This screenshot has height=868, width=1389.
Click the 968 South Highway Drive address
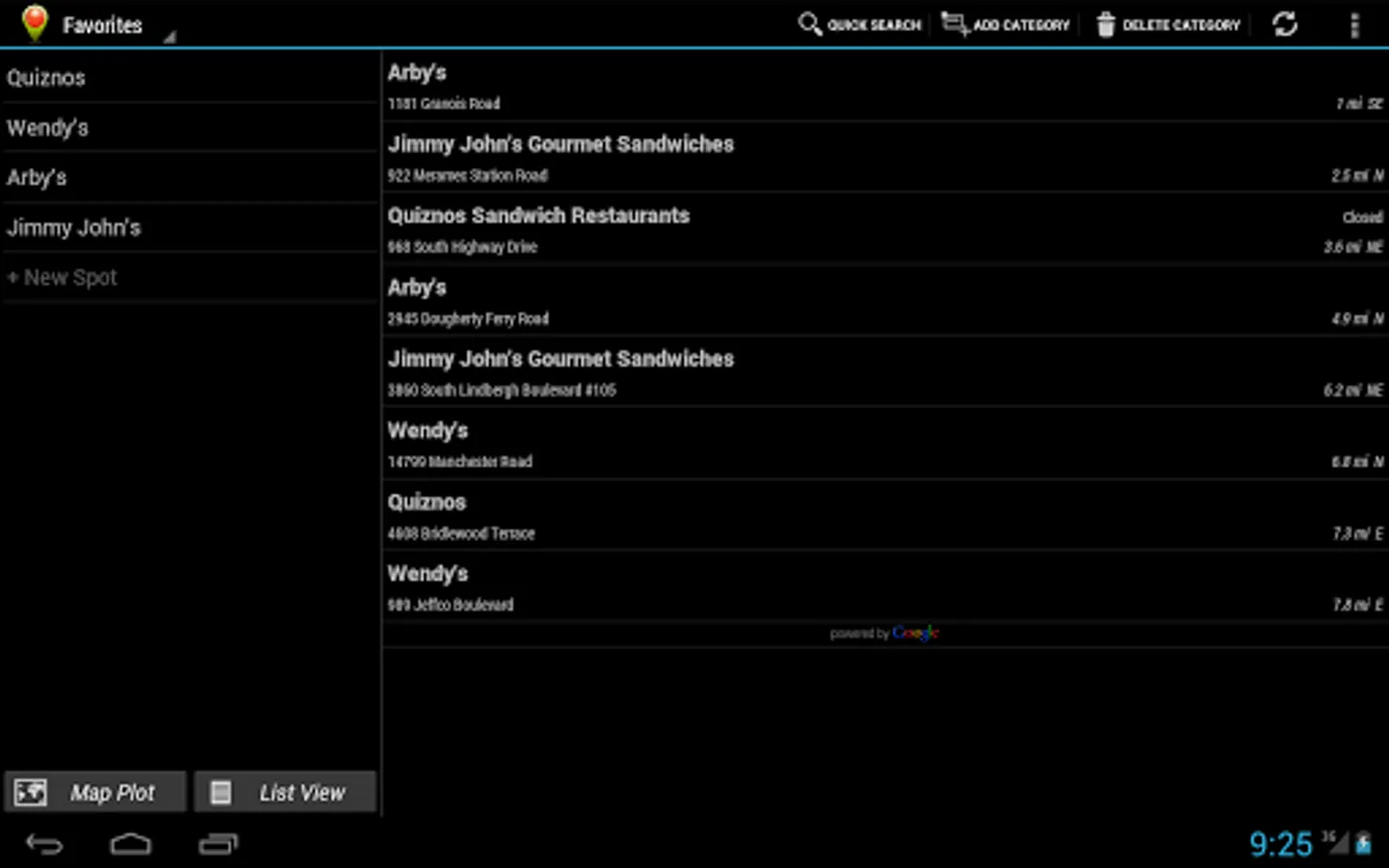462,247
